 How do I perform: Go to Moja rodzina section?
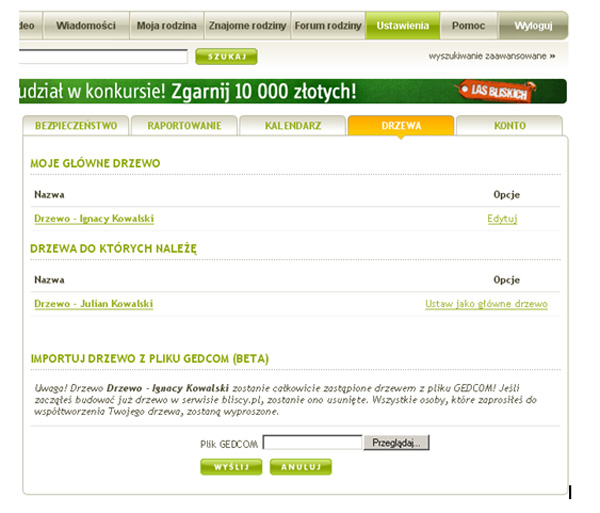pyautogui.click(x=166, y=26)
